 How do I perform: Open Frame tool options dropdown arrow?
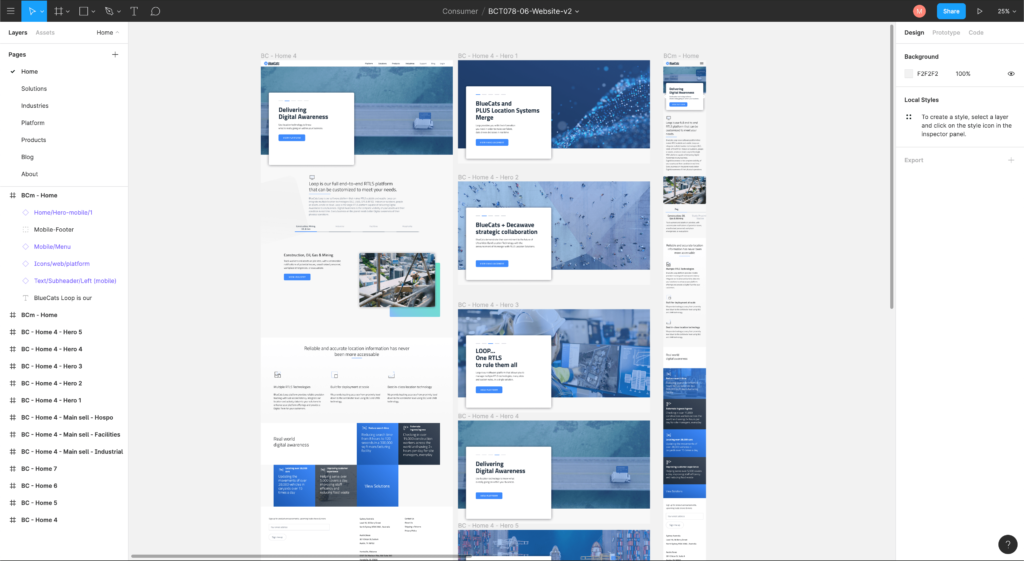click(x=68, y=12)
